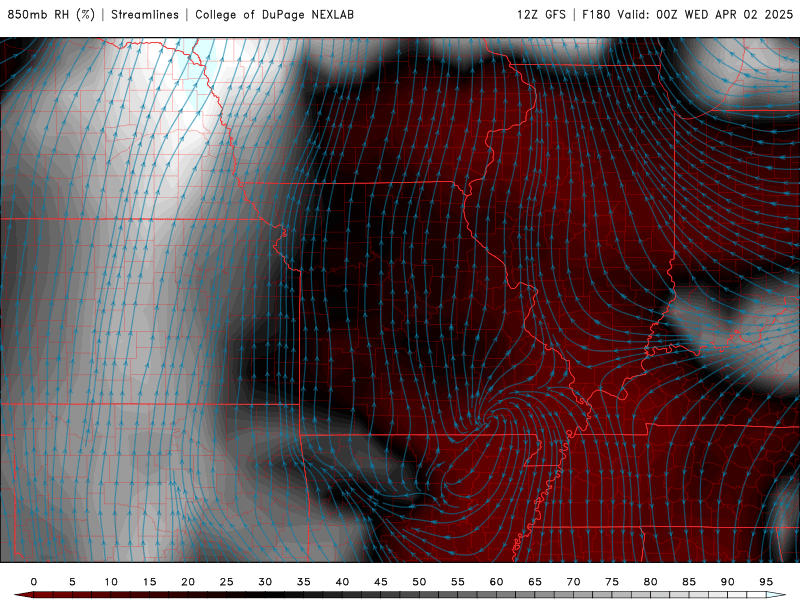Click the "F180" forecast hour text
The height and width of the screenshot is (600, 800).
[x=596, y=14]
